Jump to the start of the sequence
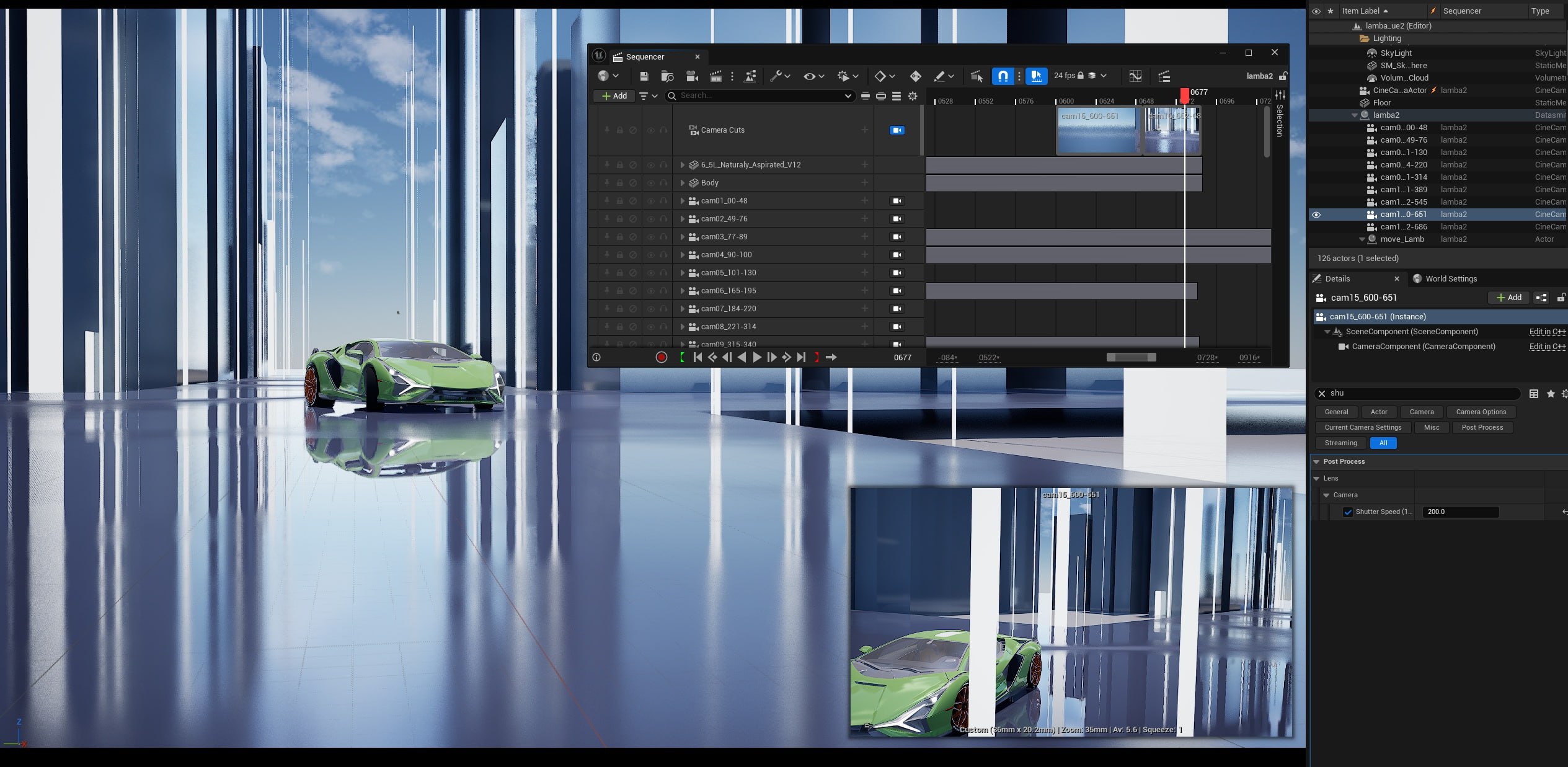 pyautogui.click(x=698, y=357)
